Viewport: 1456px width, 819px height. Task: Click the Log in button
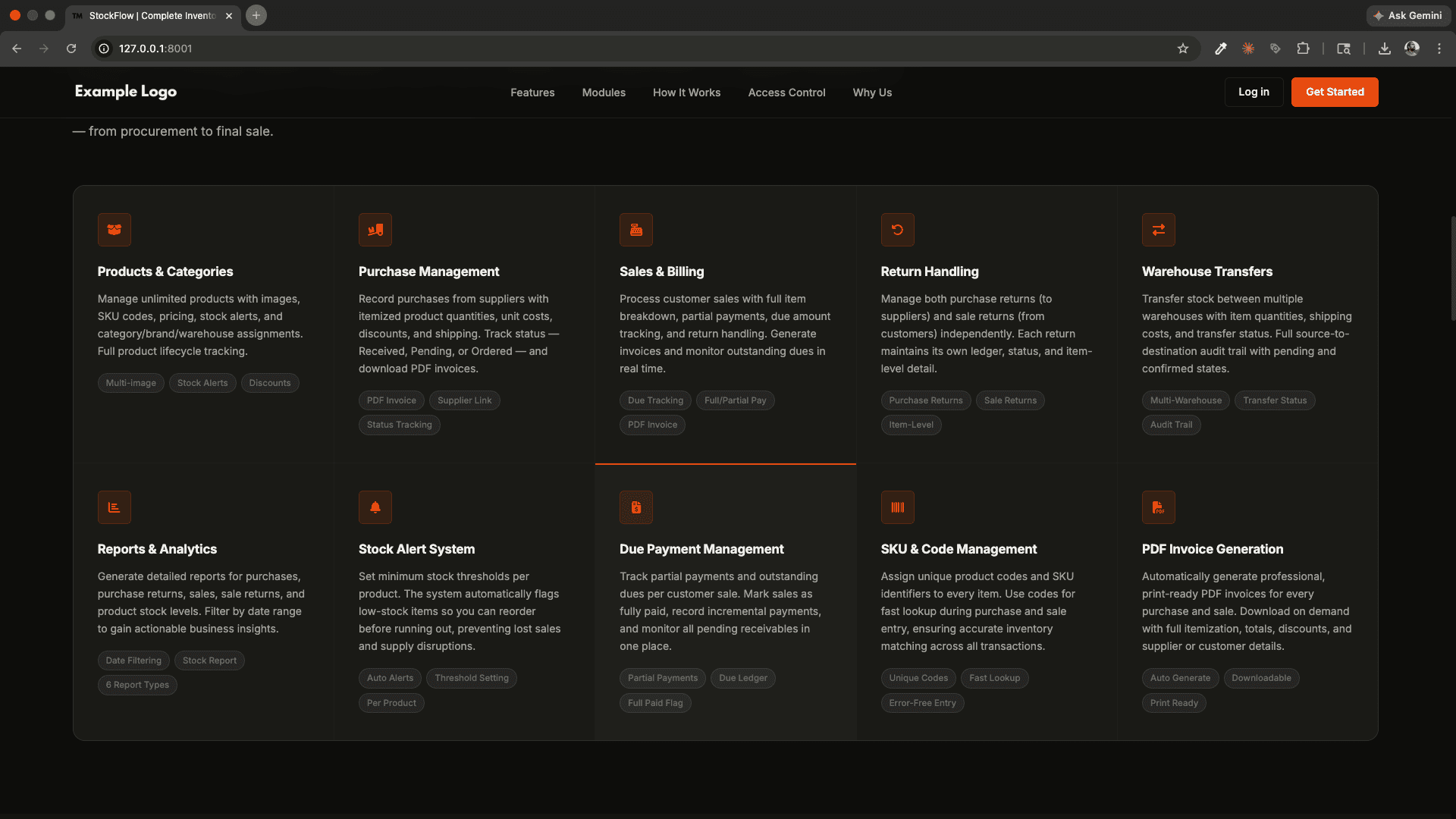pyautogui.click(x=1254, y=92)
